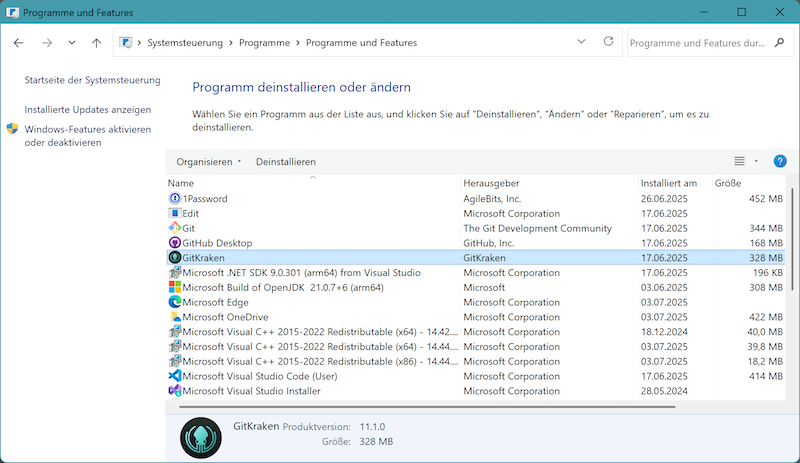Image resolution: width=800 pixels, height=463 pixels.
Task: Go back with the left arrow
Action: pos(18,43)
